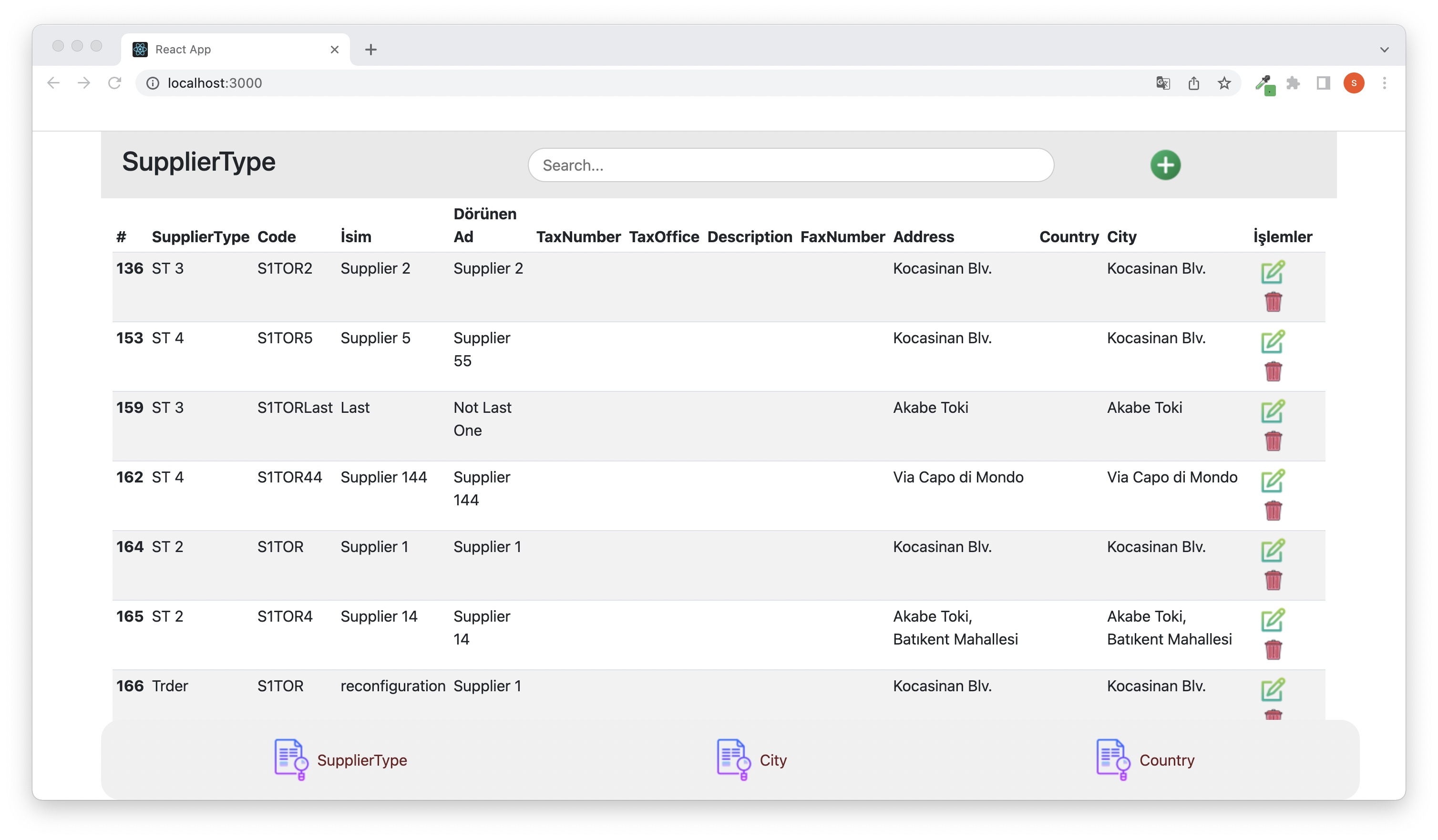This screenshot has width=1438, height=840.
Task: Open Chrome three-dot menu
Action: tap(1384, 83)
